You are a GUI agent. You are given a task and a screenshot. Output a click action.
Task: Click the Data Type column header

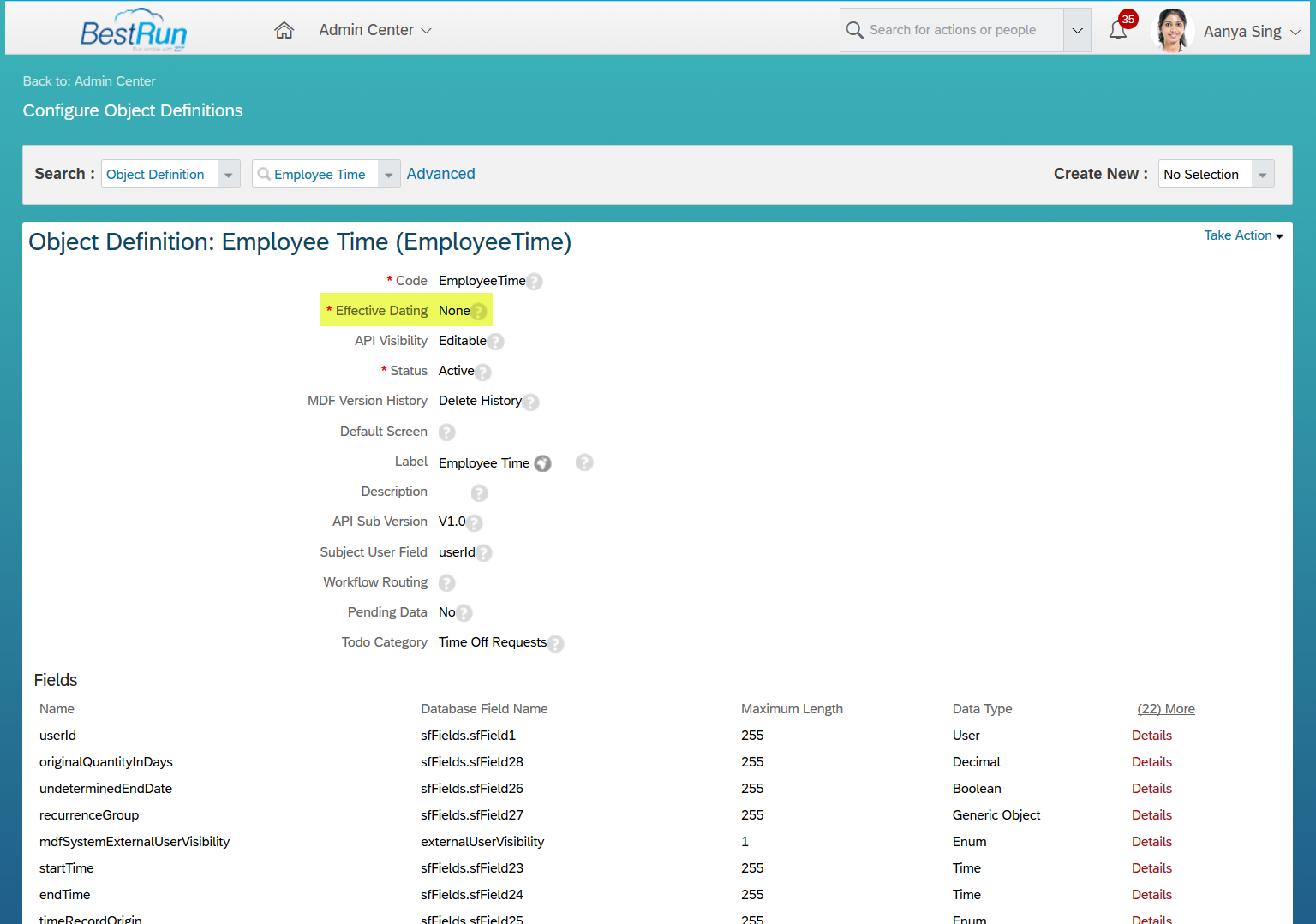click(x=982, y=709)
